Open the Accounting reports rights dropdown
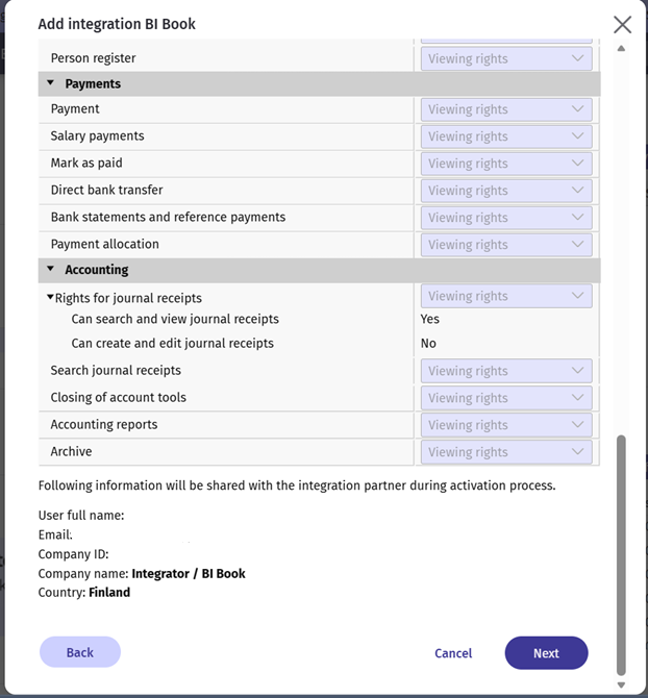 [506, 425]
